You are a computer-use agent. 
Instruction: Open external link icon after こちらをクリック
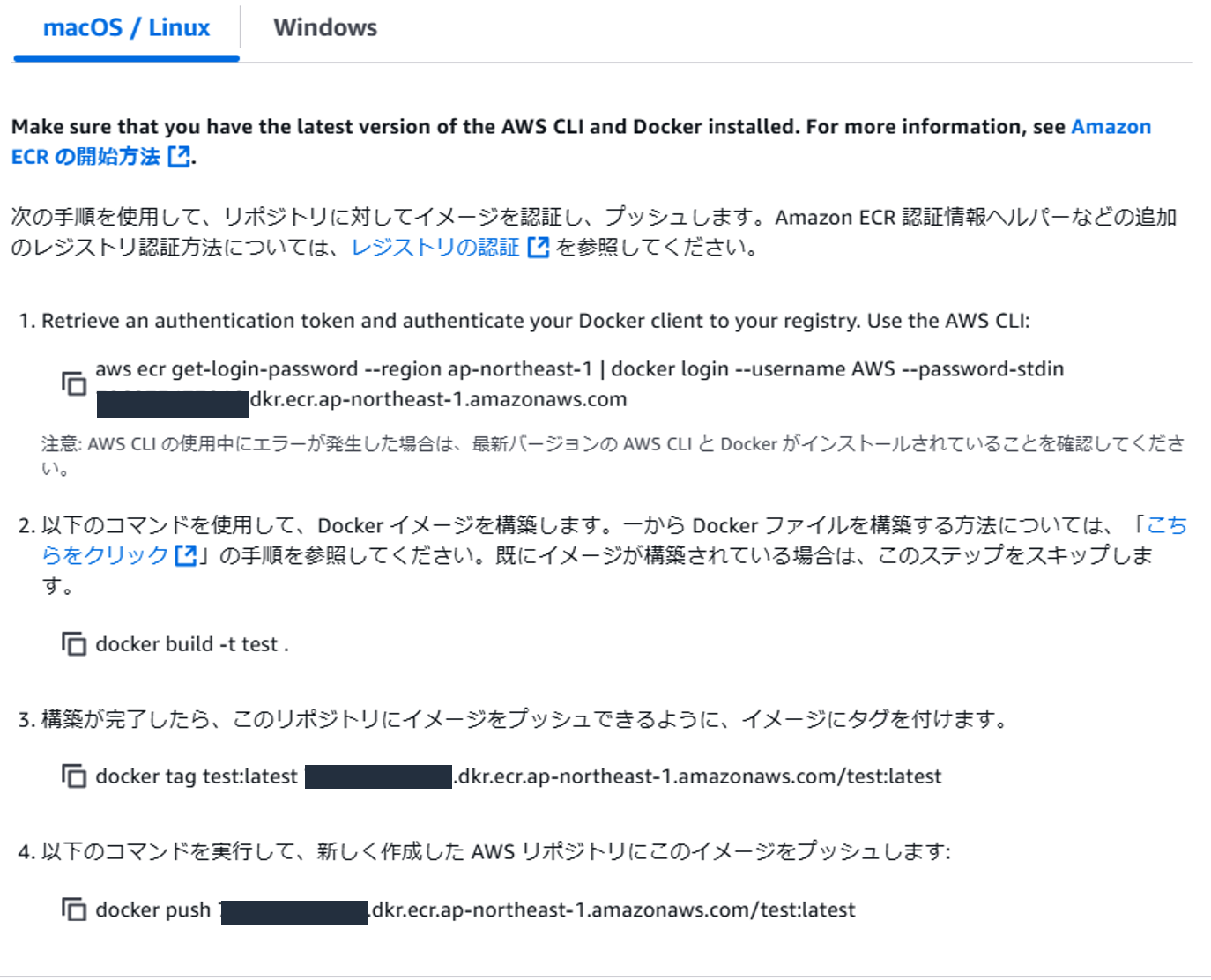click(185, 555)
